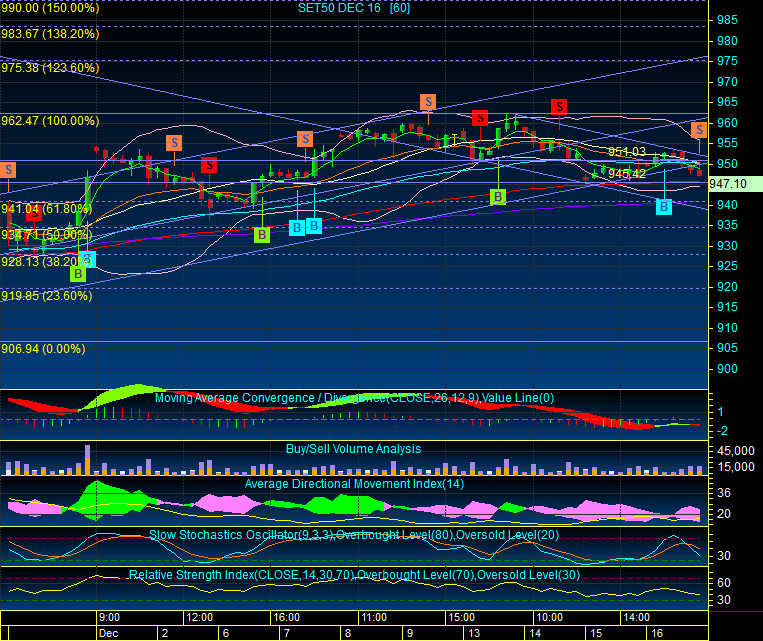Select the 990.00 (150.00%) Fibonacci label
The width and height of the screenshot is (763, 641).
coord(50,8)
